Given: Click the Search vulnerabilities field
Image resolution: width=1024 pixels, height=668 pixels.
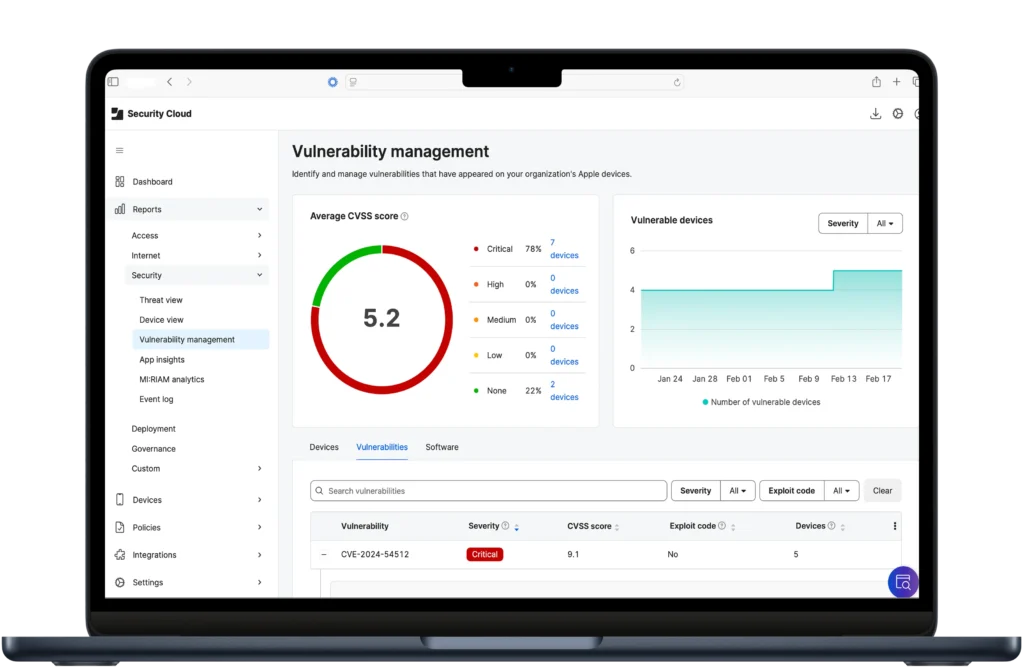Looking at the screenshot, I should pos(488,490).
